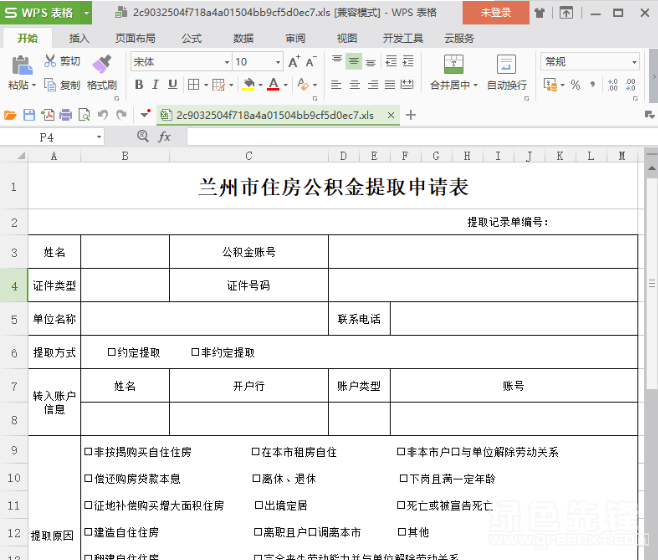
Task: Toggle bold formatting
Action: [x=139, y=85]
